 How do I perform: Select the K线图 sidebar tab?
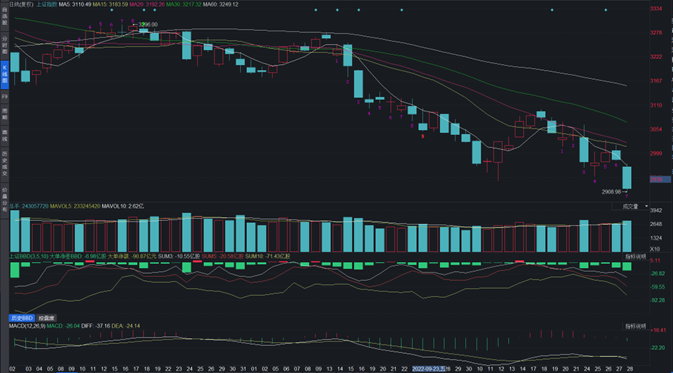coord(4,75)
